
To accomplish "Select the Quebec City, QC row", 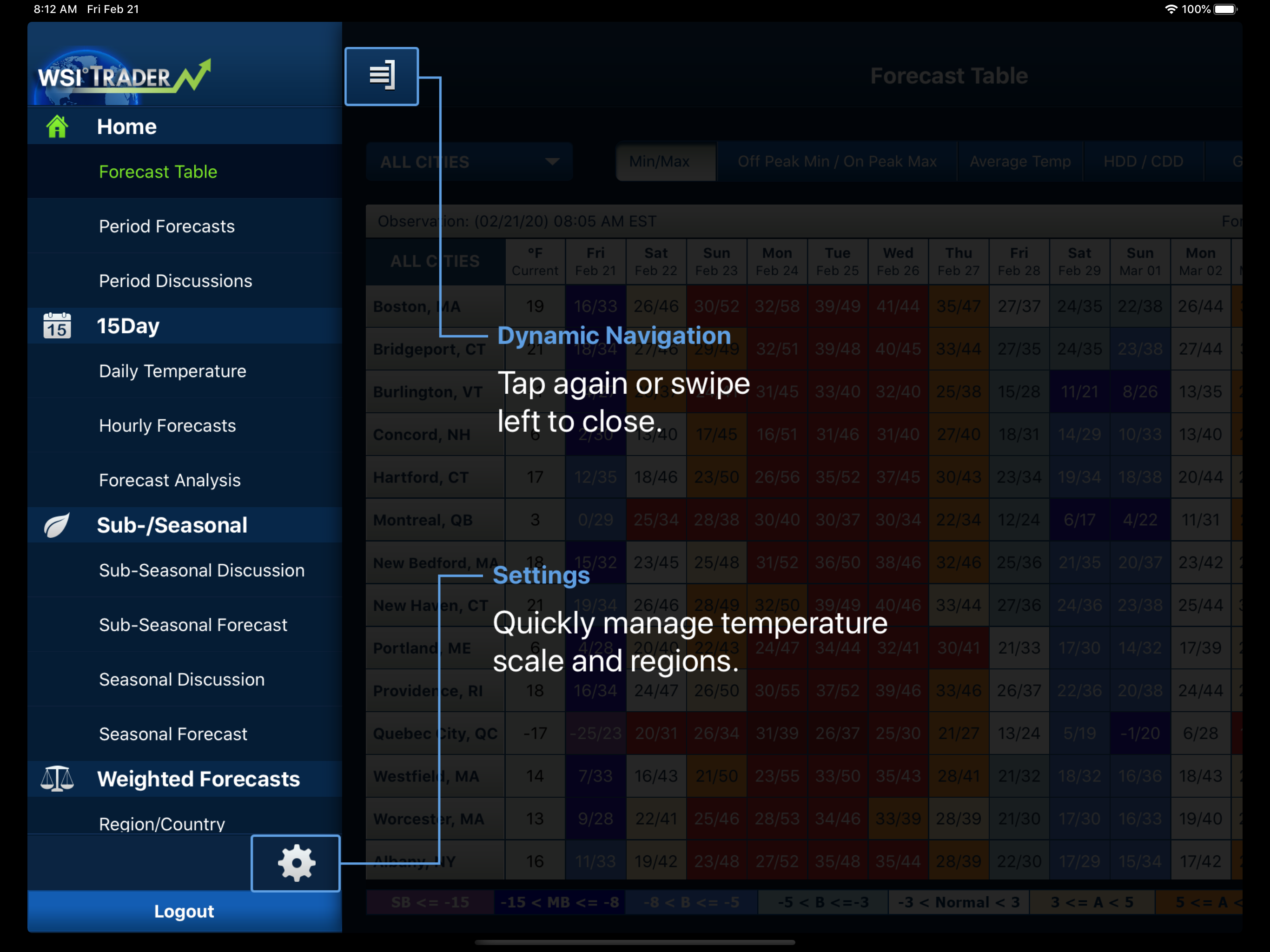I will [x=435, y=734].
